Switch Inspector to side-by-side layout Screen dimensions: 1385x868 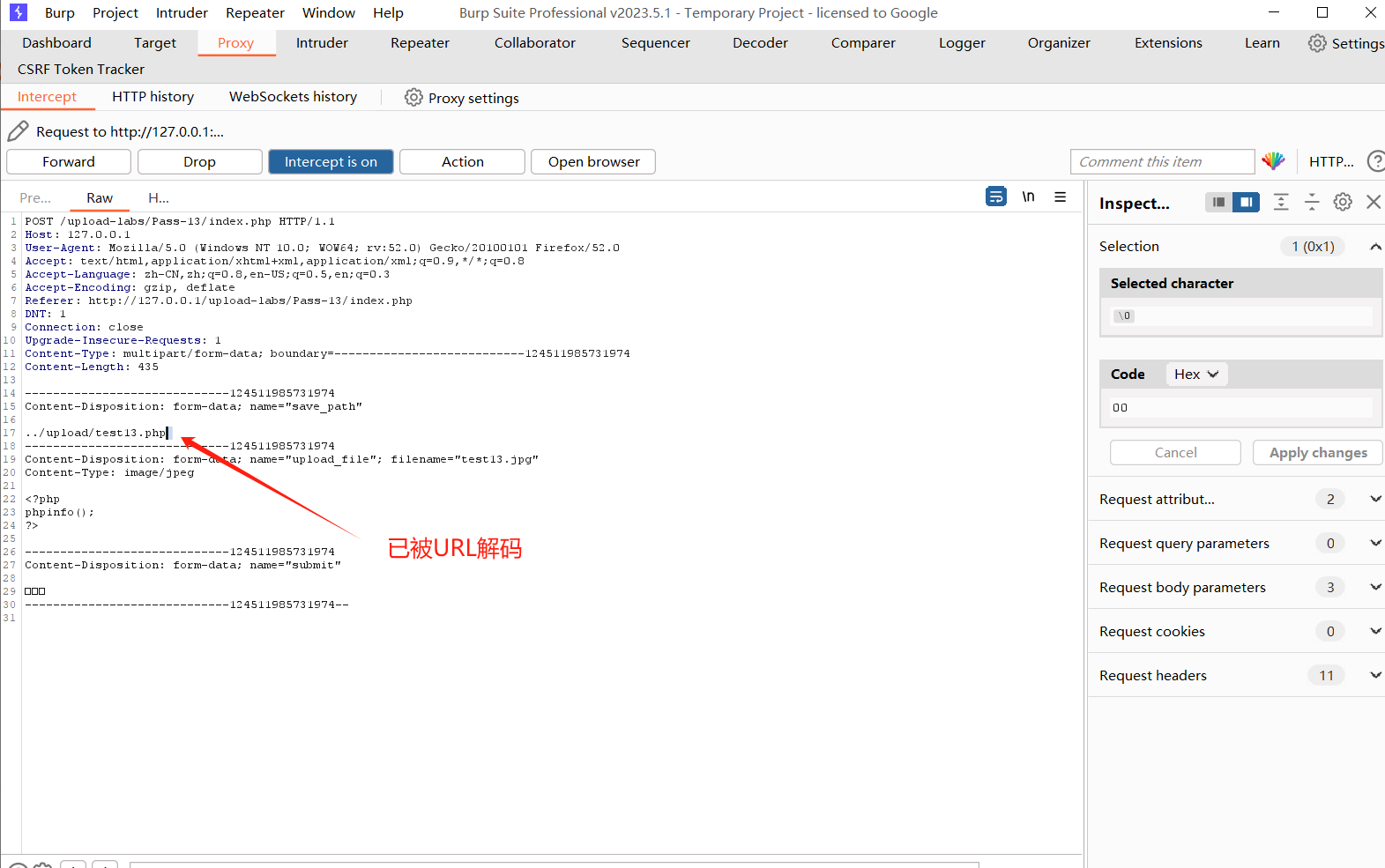(x=1246, y=202)
